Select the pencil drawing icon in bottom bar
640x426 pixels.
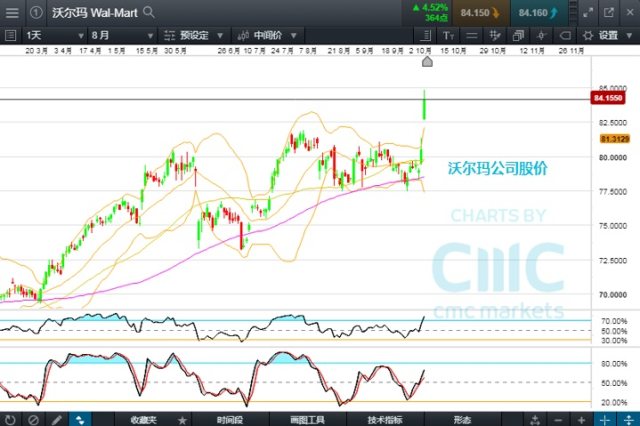(x=57, y=419)
